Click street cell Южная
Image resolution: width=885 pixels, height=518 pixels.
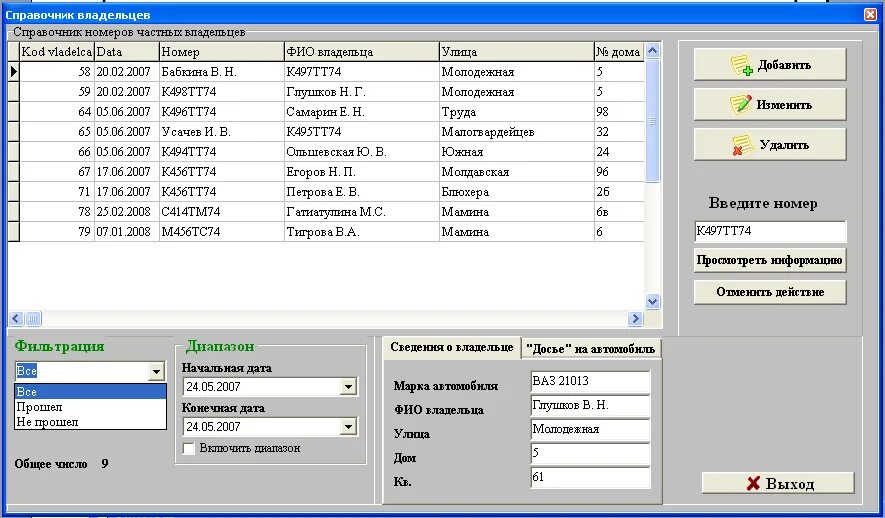516,152
